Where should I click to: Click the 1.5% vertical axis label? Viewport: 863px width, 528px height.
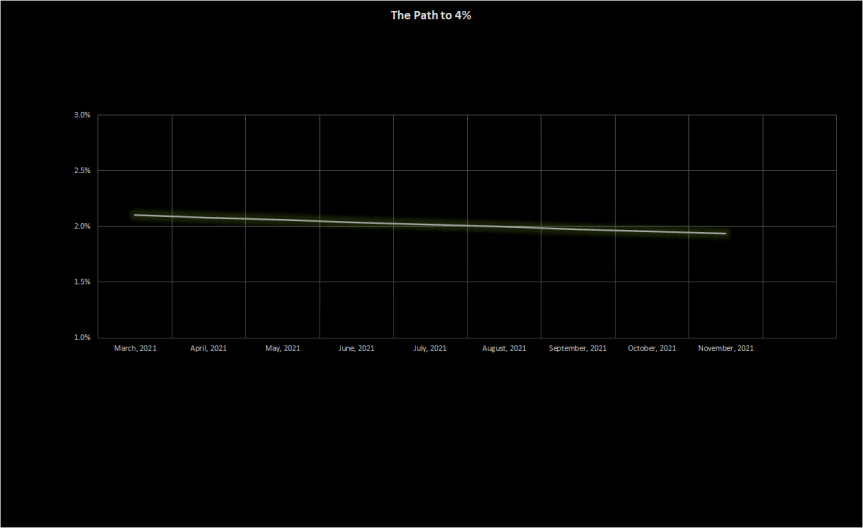pos(81,282)
